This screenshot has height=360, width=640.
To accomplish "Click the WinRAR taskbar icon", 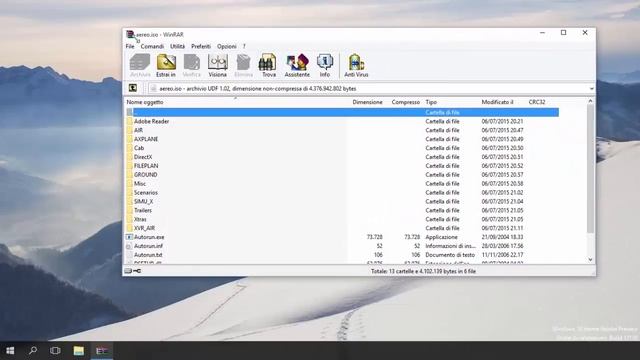I will coord(102,351).
